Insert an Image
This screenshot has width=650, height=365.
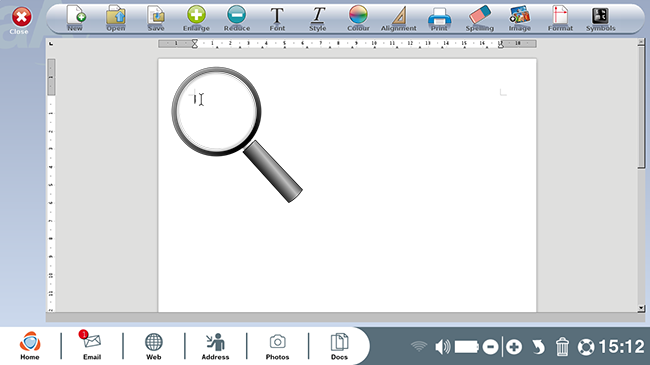click(x=520, y=18)
